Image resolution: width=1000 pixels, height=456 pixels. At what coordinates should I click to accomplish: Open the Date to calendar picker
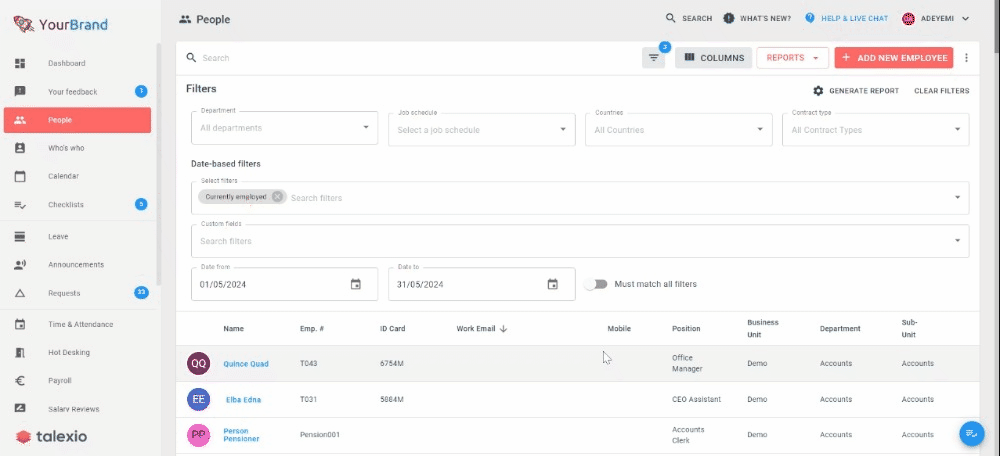553,284
